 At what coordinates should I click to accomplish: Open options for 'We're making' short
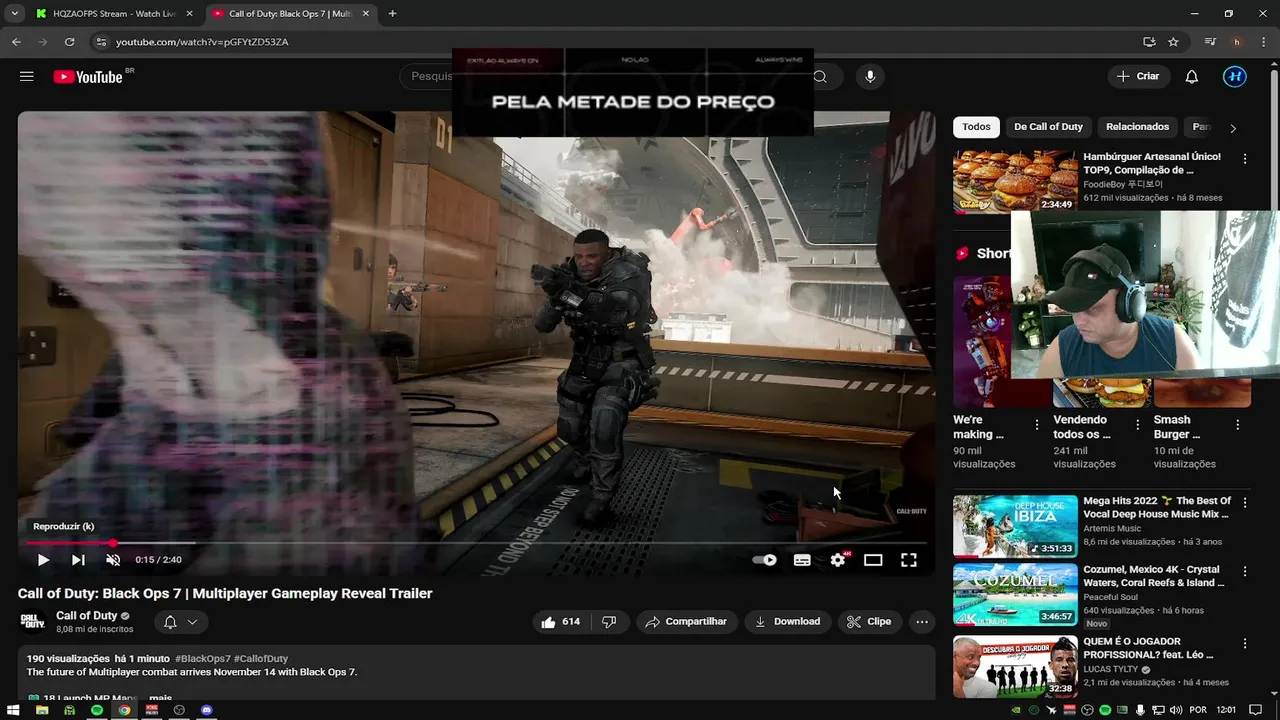click(x=1037, y=425)
